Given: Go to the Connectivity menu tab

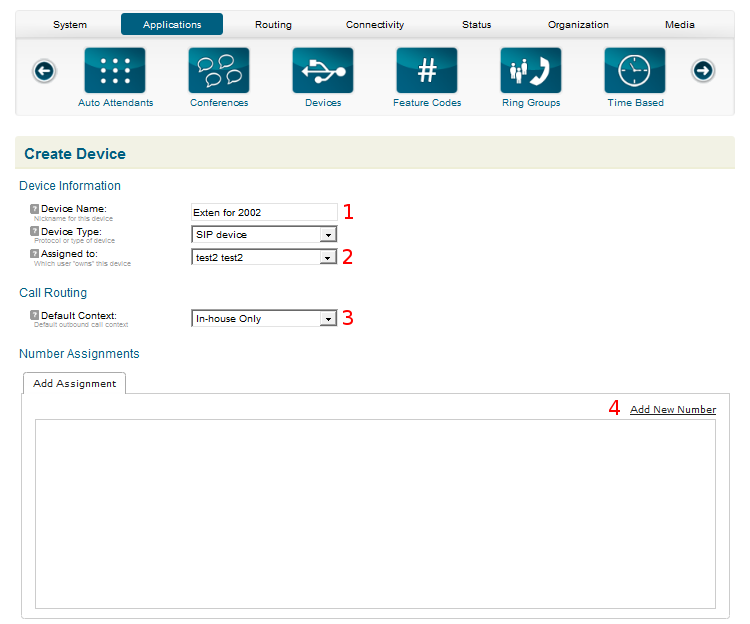Looking at the screenshot, I should click(375, 25).
